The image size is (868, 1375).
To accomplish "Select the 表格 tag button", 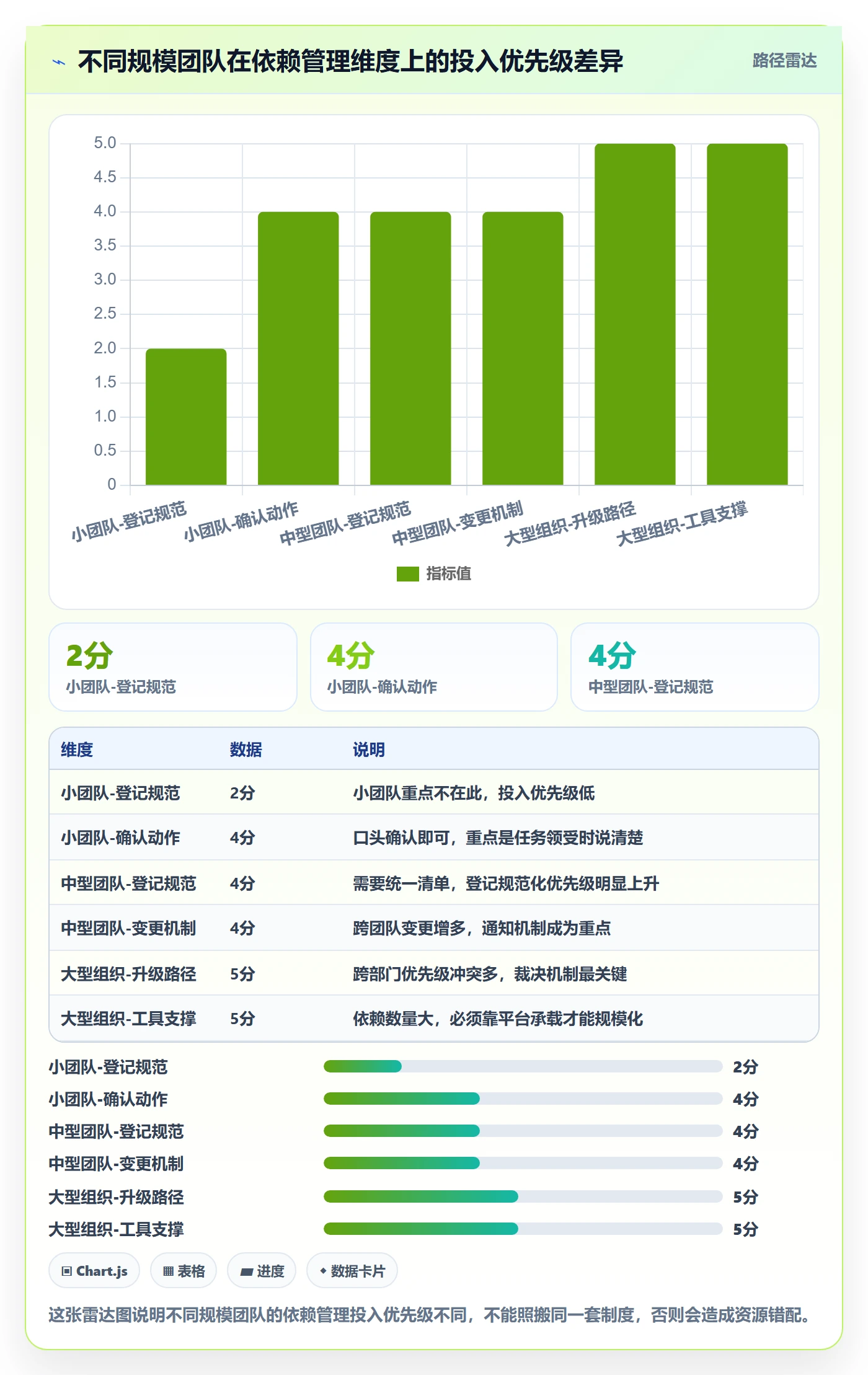I will point(184,1271).
